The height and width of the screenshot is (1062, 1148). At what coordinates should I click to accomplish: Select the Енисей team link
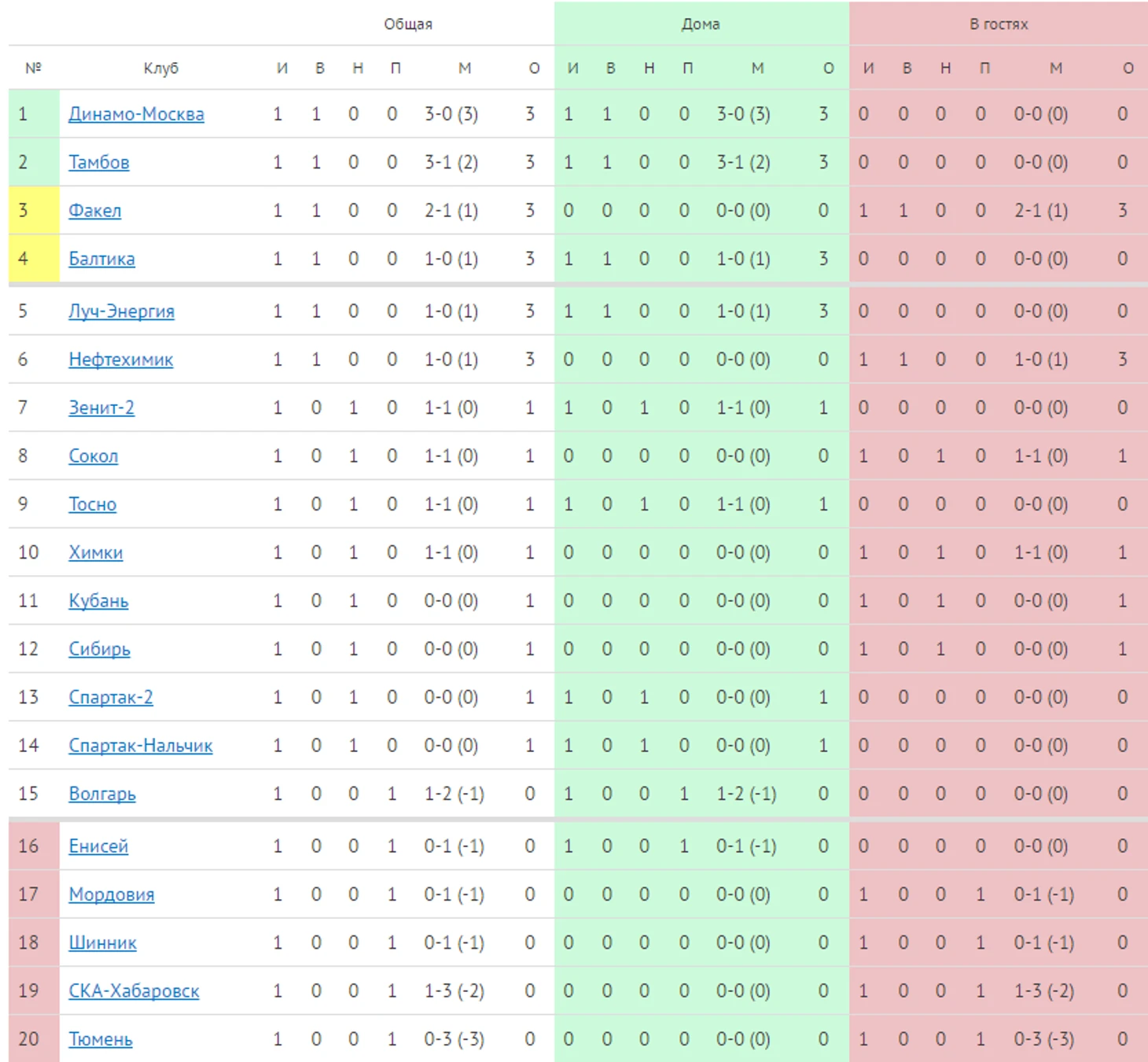point(98,846)
